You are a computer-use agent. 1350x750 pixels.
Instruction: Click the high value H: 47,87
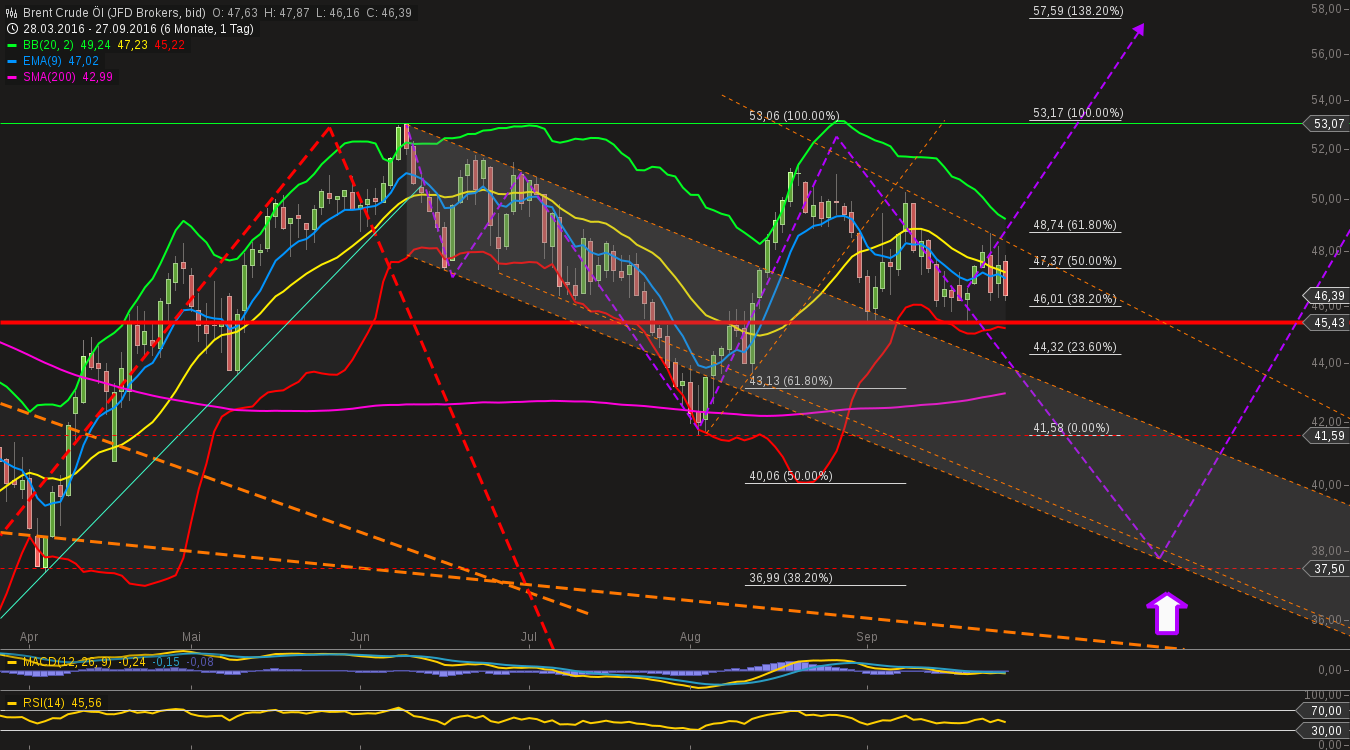pos(288,13)
